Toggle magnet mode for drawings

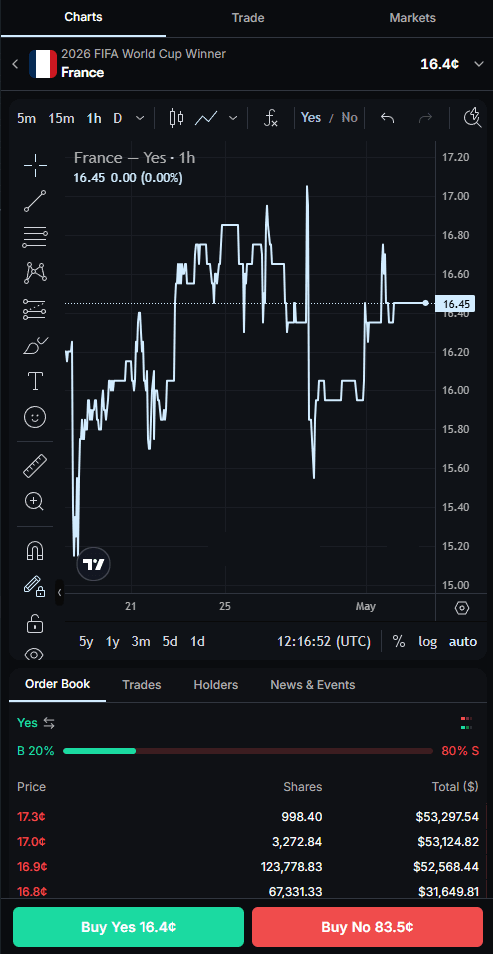[35, 551]
